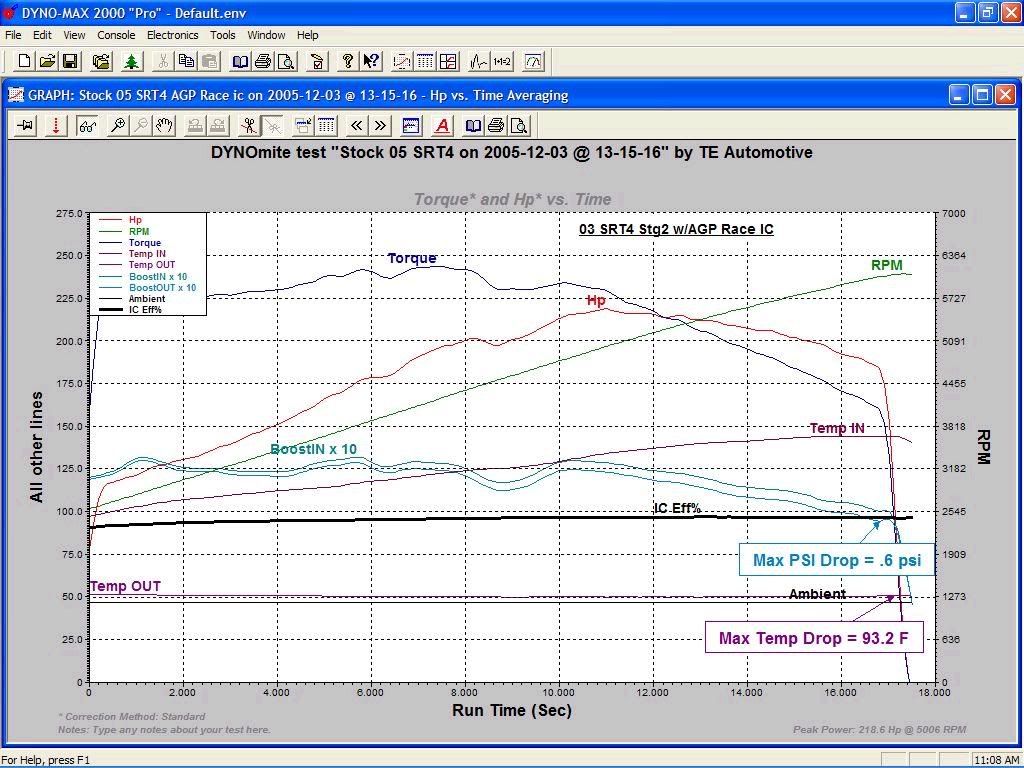Go to next with double right arrows
The width and height of the screenshot is (1024, 768).
point(381,125)
